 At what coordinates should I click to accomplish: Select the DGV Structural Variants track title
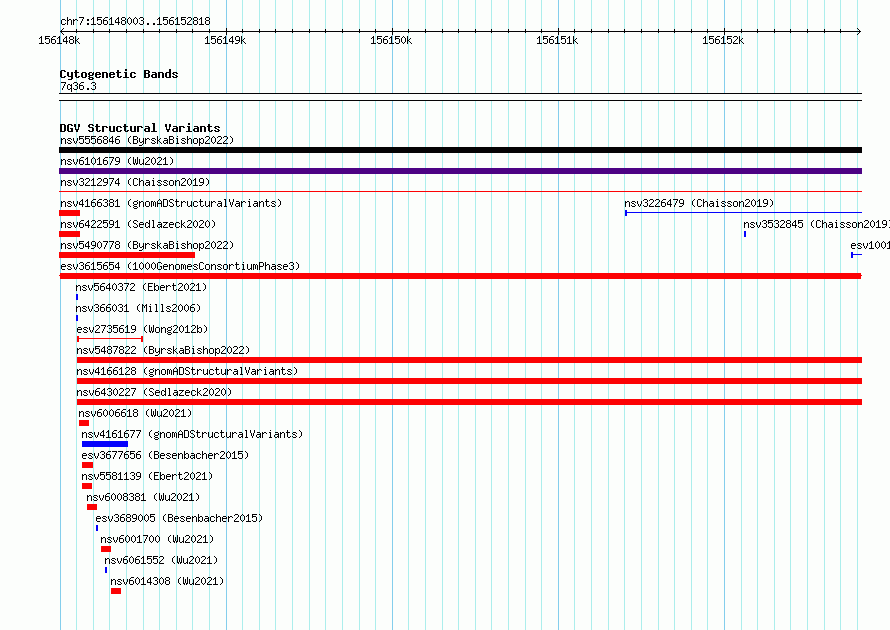click(140, 128)
